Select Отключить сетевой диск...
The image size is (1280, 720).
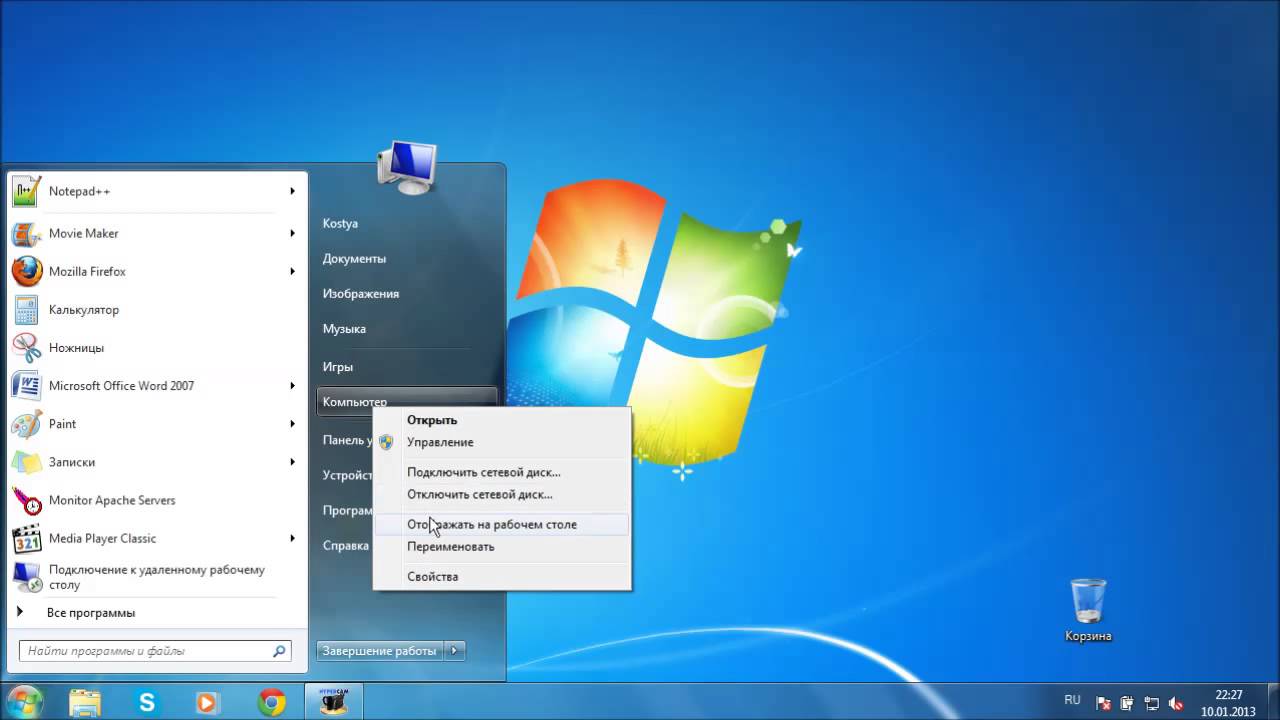[x=502, y=494]
